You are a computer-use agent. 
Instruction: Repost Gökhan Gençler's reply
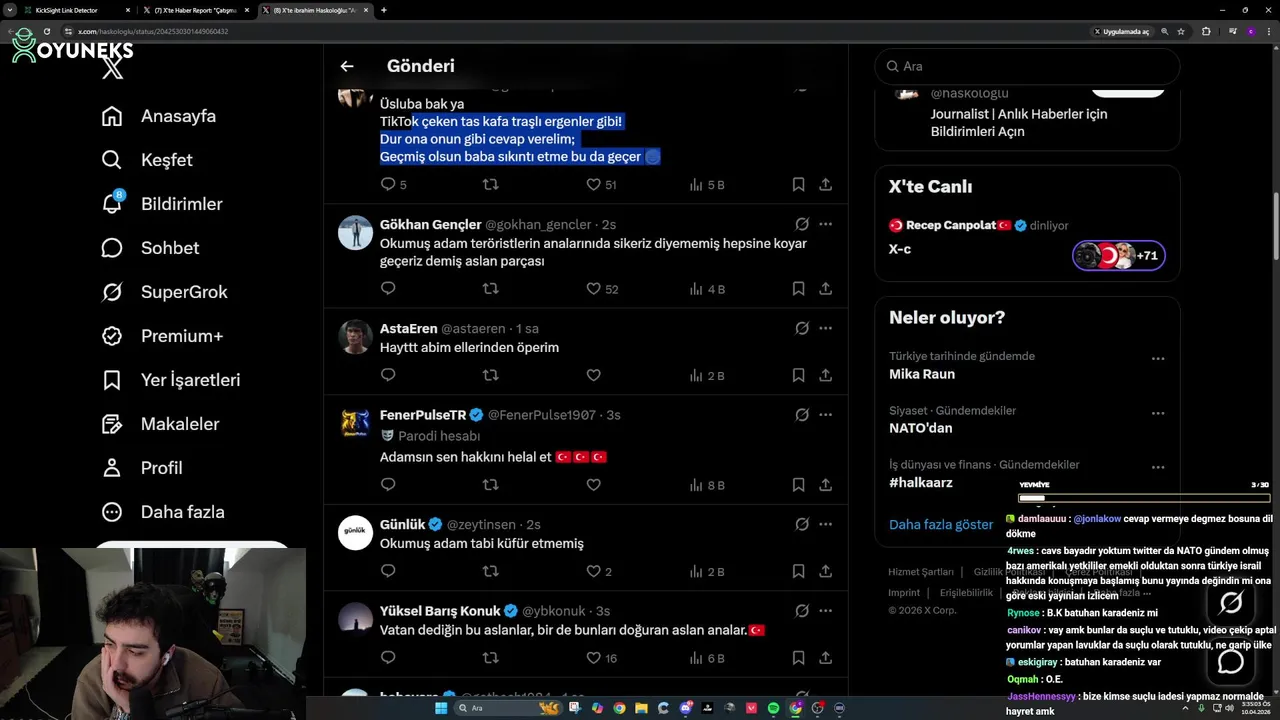click(490, 289)
